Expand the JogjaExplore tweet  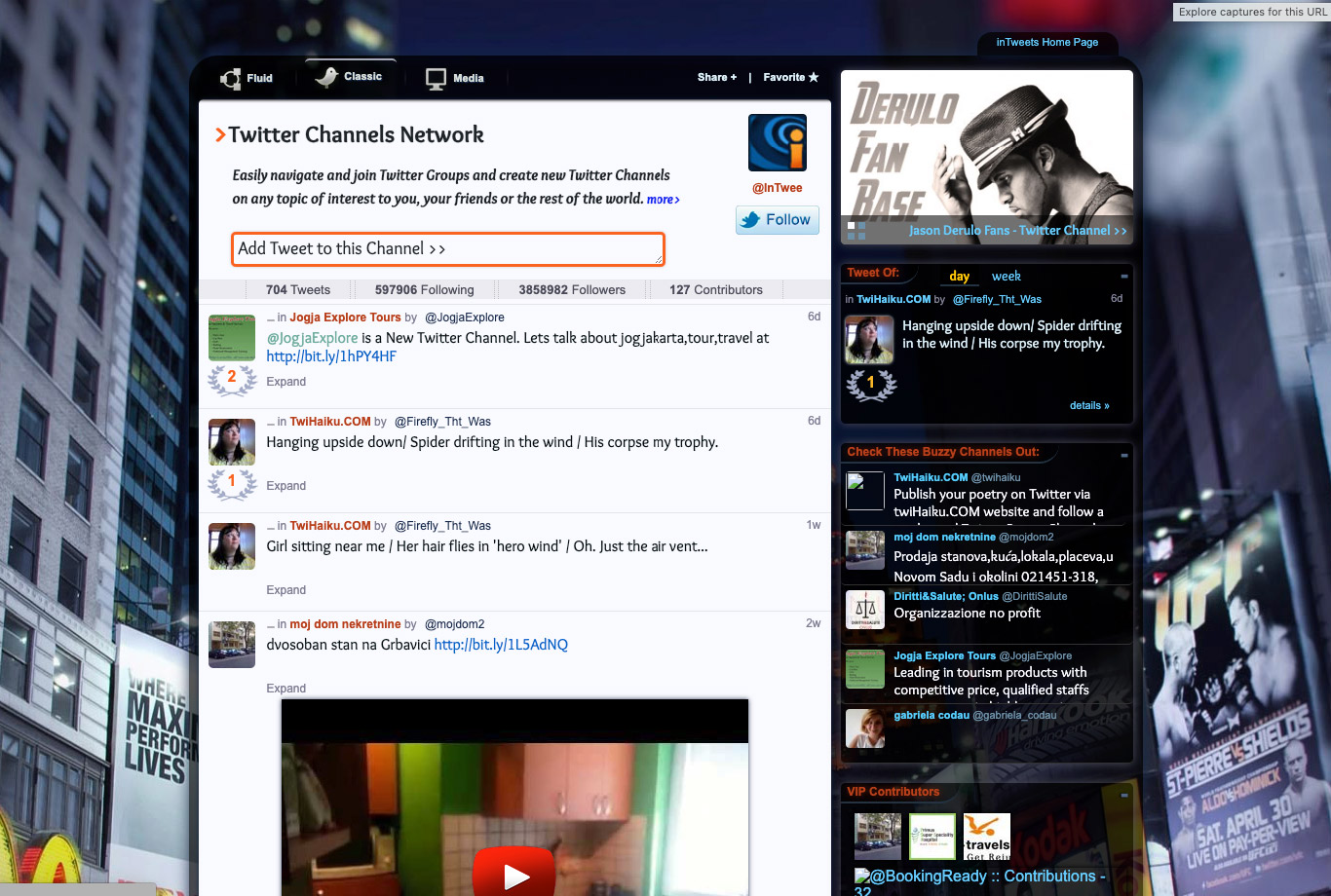(286, 382)
